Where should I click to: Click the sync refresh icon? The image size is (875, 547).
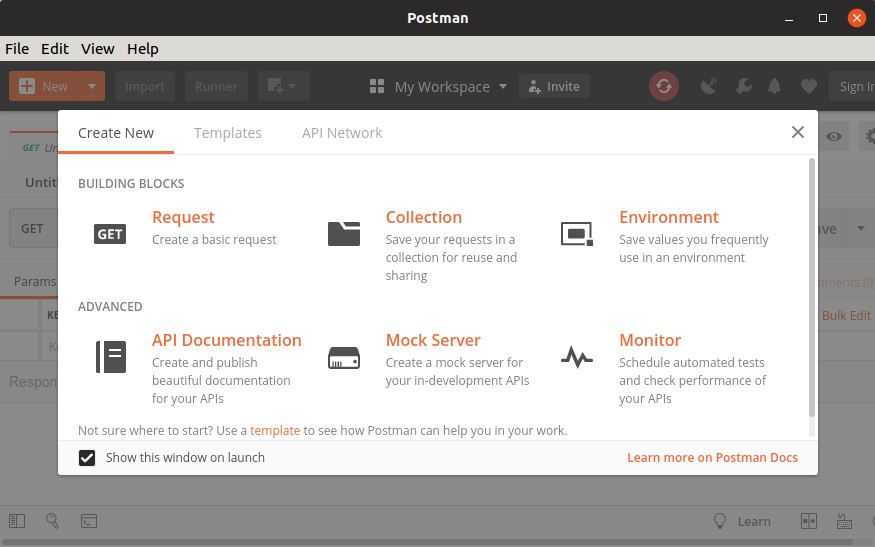click(664, 87)
